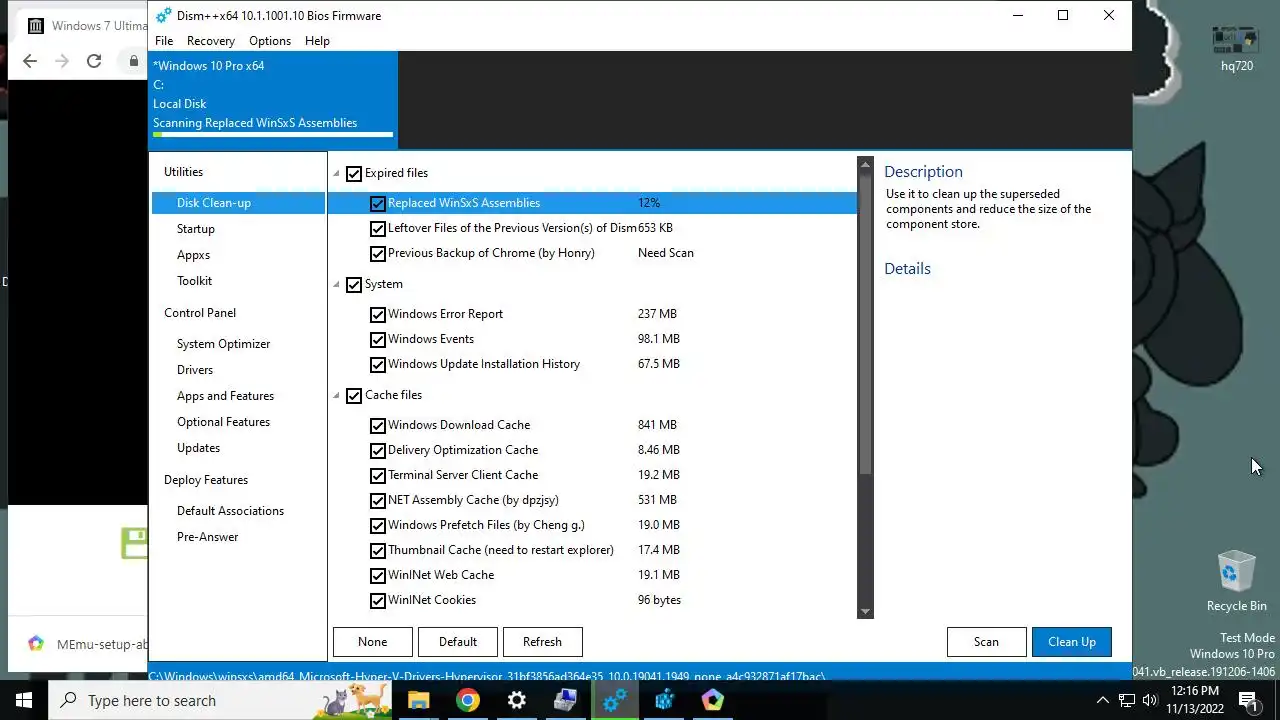Uncheck Previous Backup of Chrome checkbox

pyautogui.click(x=377, y=253)
